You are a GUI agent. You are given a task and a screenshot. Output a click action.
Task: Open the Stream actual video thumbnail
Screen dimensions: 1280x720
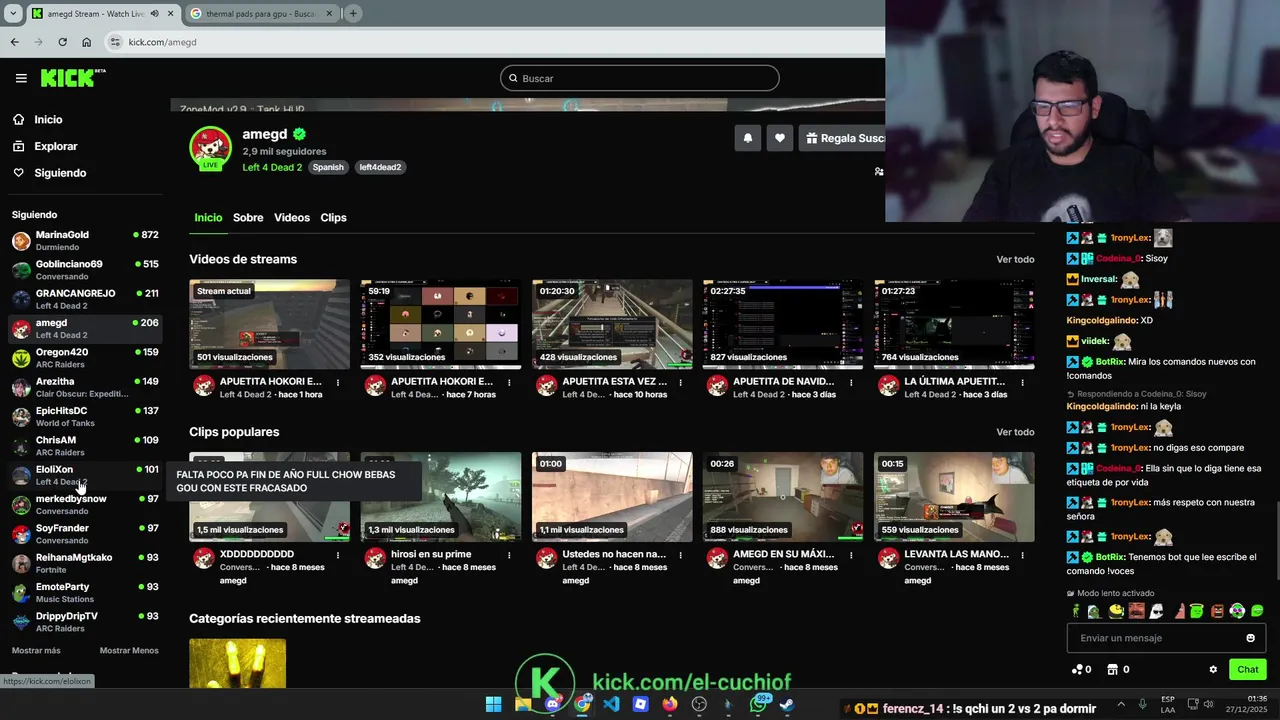(270, 324)
